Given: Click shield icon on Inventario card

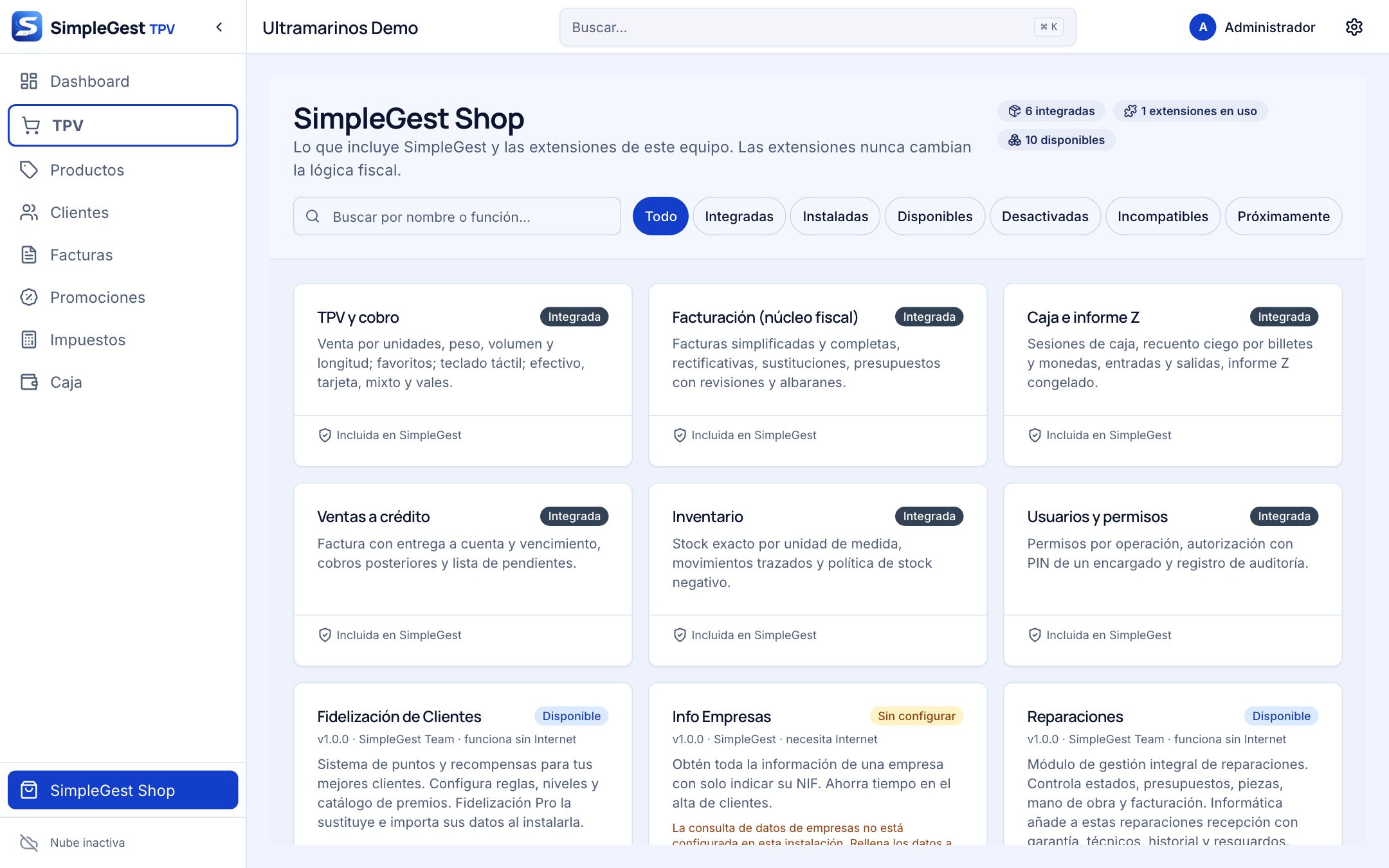Looking at the screenshot, I should 680,635.
